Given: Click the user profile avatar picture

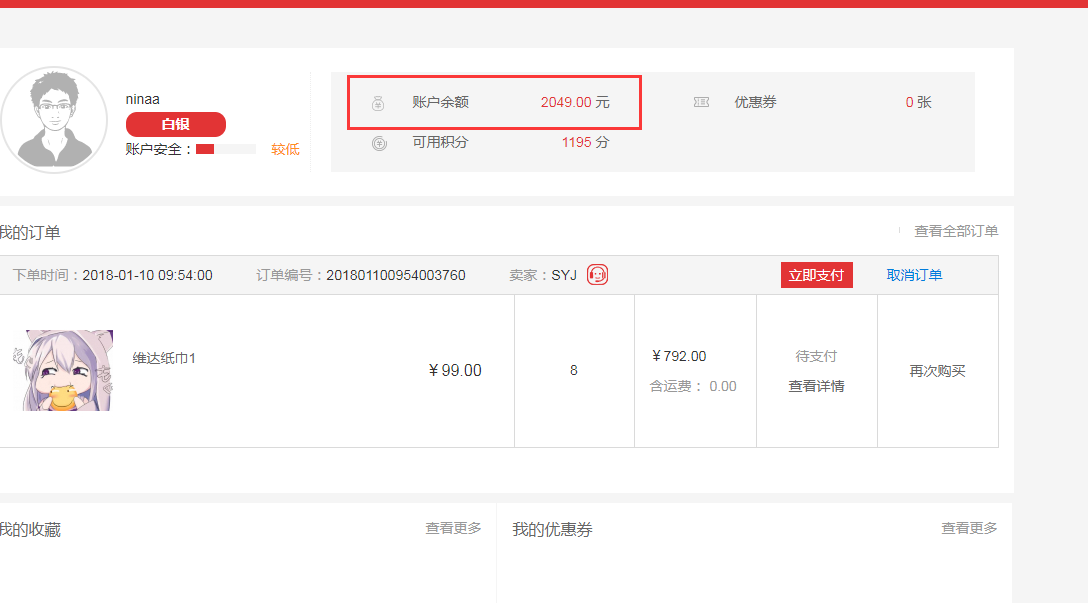Looking at the screenshot, I should (54, 120).
